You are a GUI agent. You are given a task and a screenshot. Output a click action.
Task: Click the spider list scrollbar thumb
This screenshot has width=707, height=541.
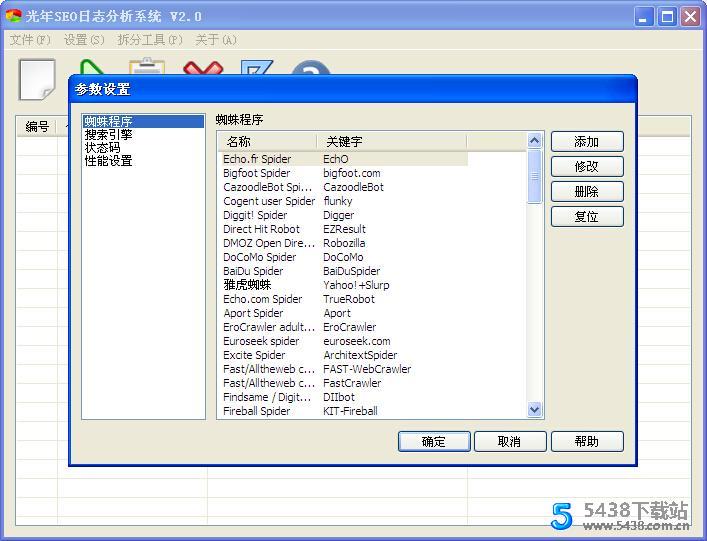click(534, 176)
